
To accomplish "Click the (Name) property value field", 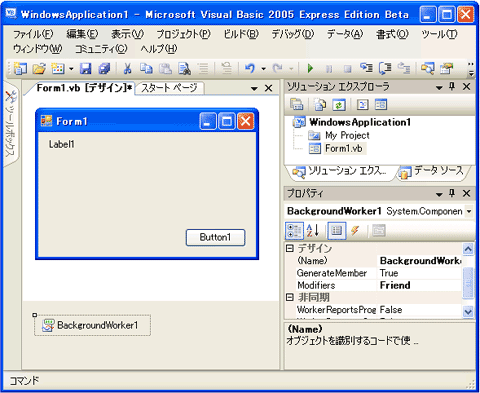I will coord(420,261).
